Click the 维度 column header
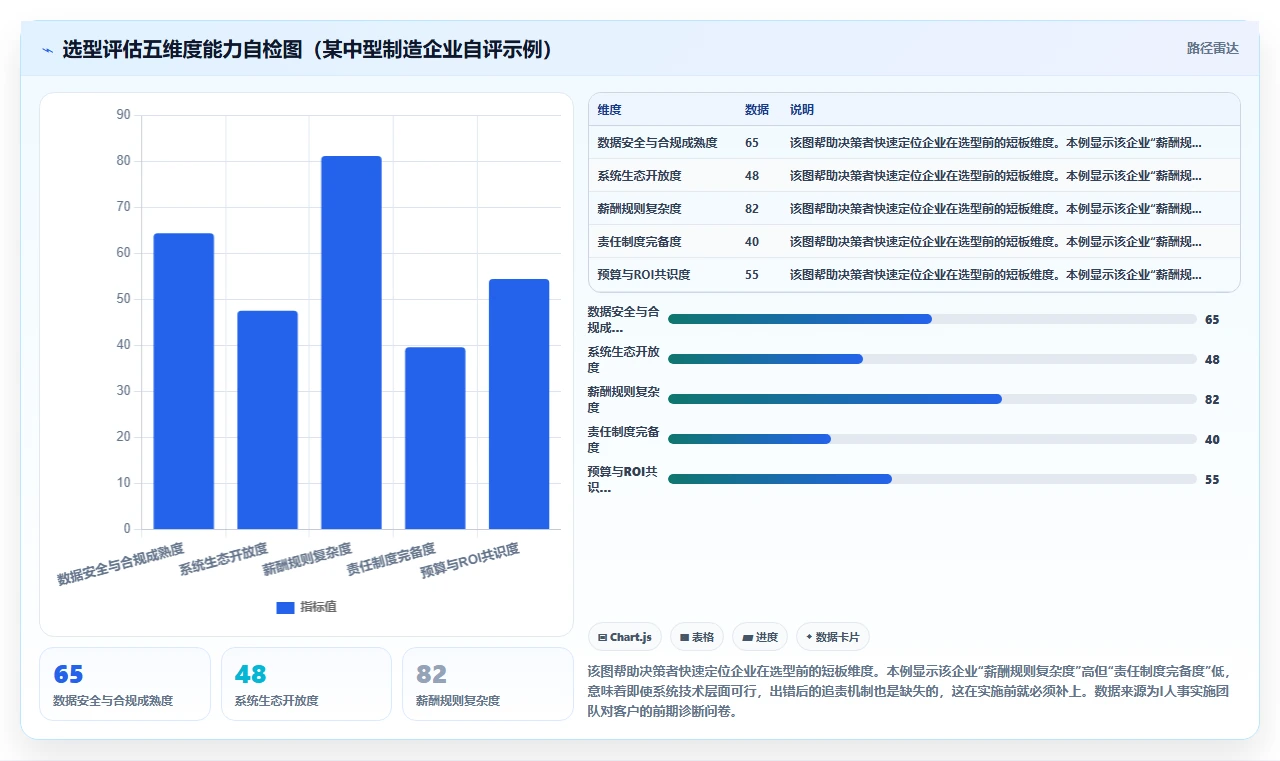Viewport: 1280px width, 761px height. [609, 110]
